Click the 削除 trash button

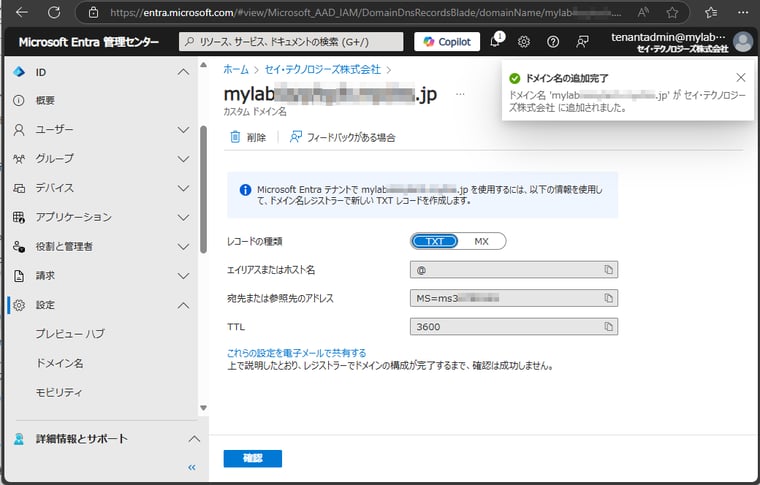(x=248, y=137)
